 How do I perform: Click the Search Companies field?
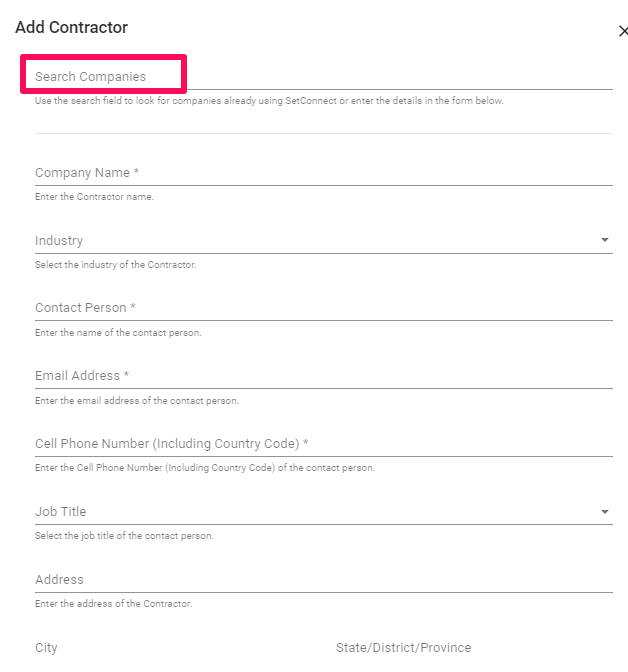[x=324, y=76]
